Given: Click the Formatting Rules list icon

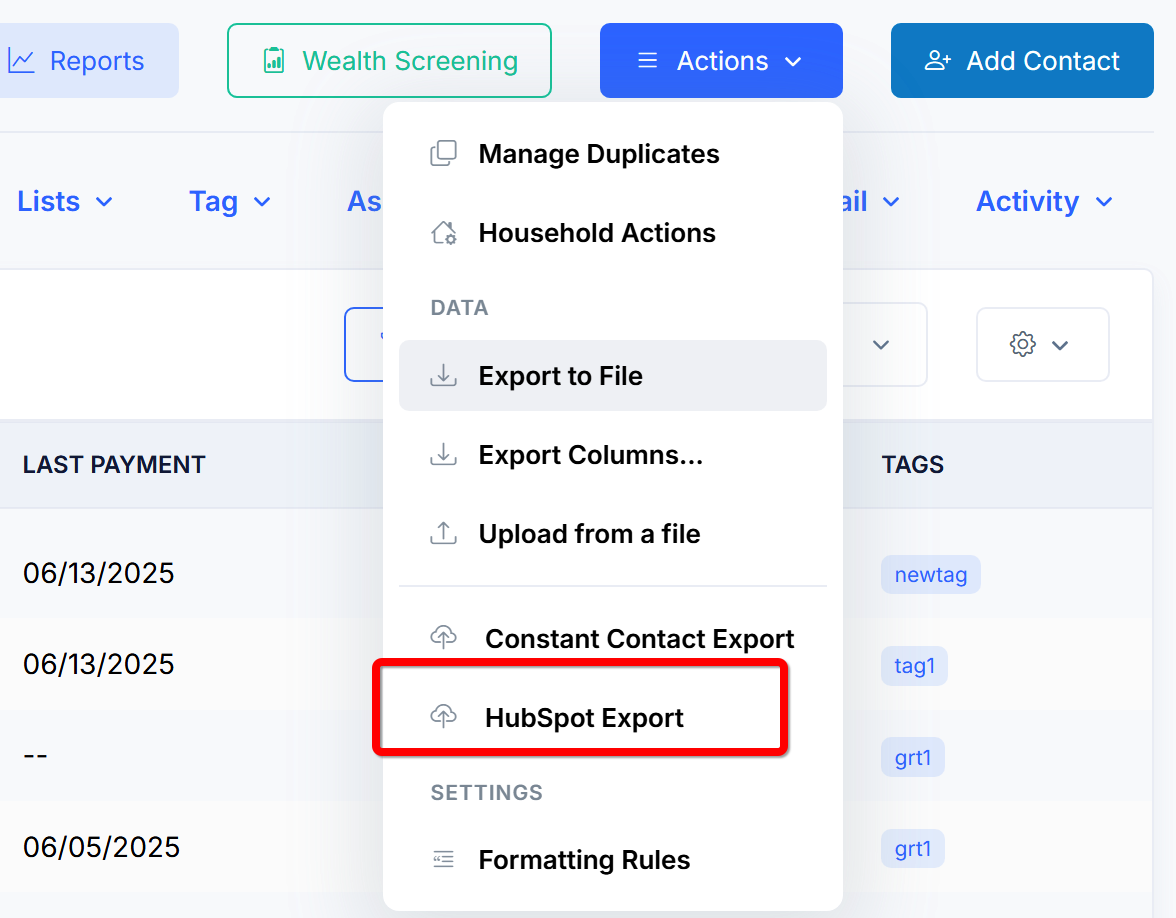Looking at the screenshot, I should (443, 859).
